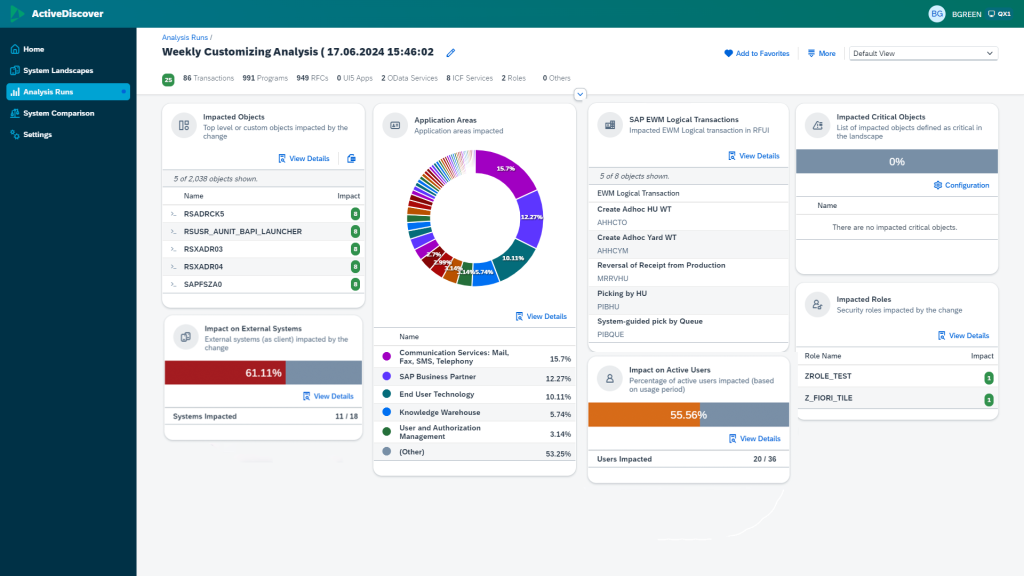Click the 86 Transactions counter
This screenshot has width=1024, height=576.
point(208,78)
